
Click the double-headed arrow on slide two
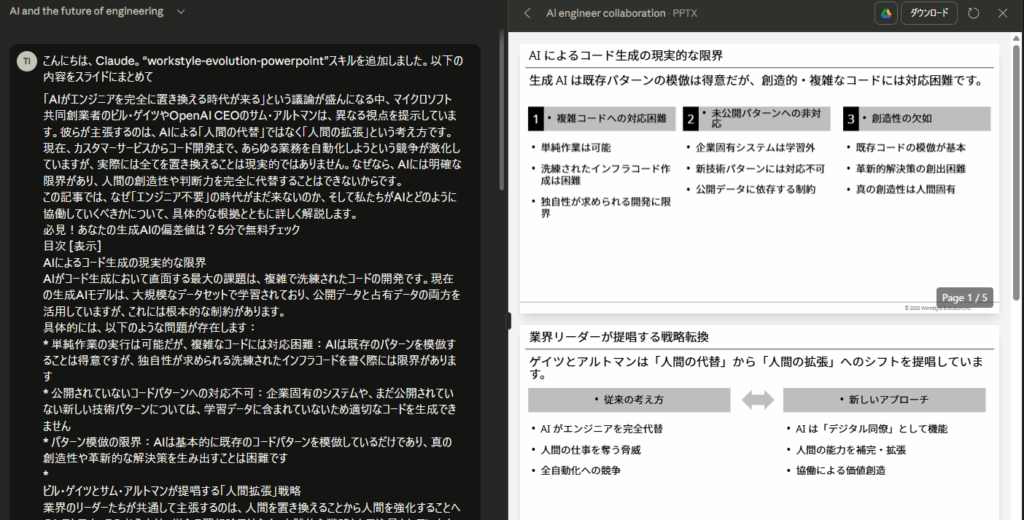[x=757, y=400]
